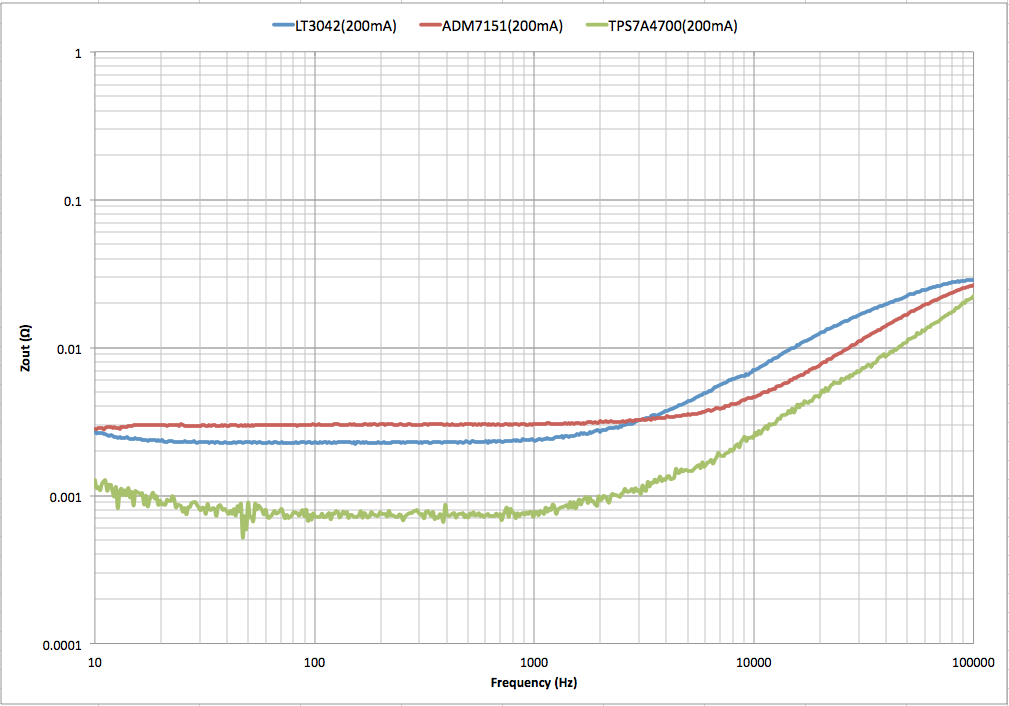Screen dimensions: 1009x706
Task: Click the y-axis label 1
Action: [x=79, y=53]
